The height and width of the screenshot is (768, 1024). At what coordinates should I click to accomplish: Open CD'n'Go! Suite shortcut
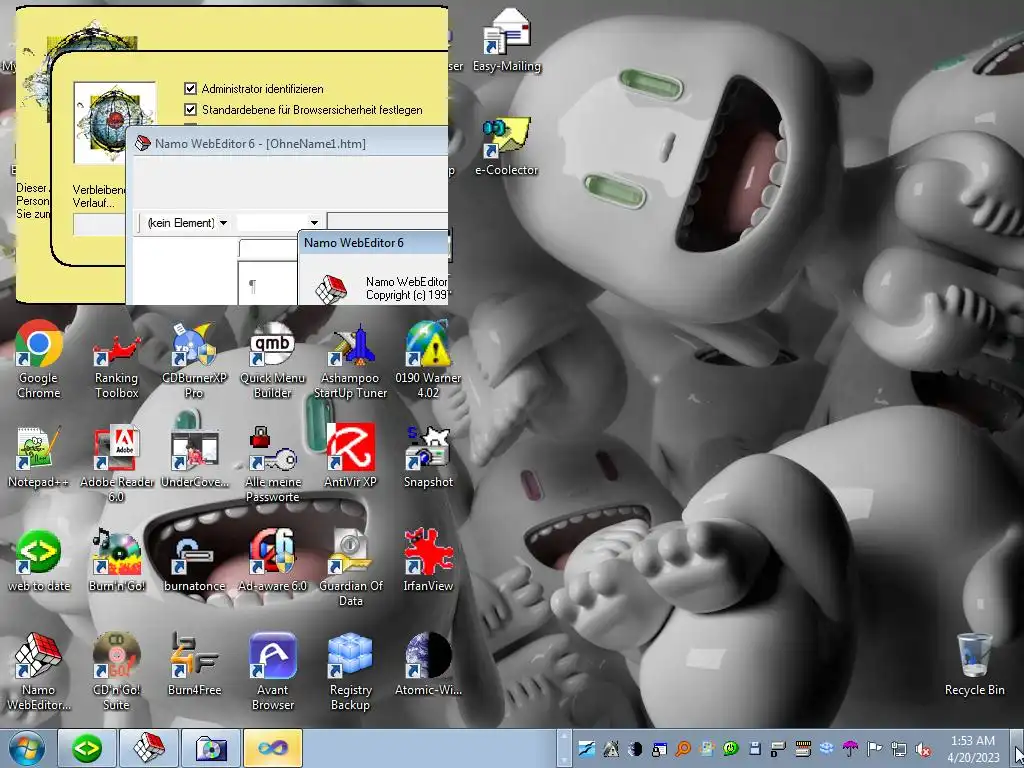(116, 671)
